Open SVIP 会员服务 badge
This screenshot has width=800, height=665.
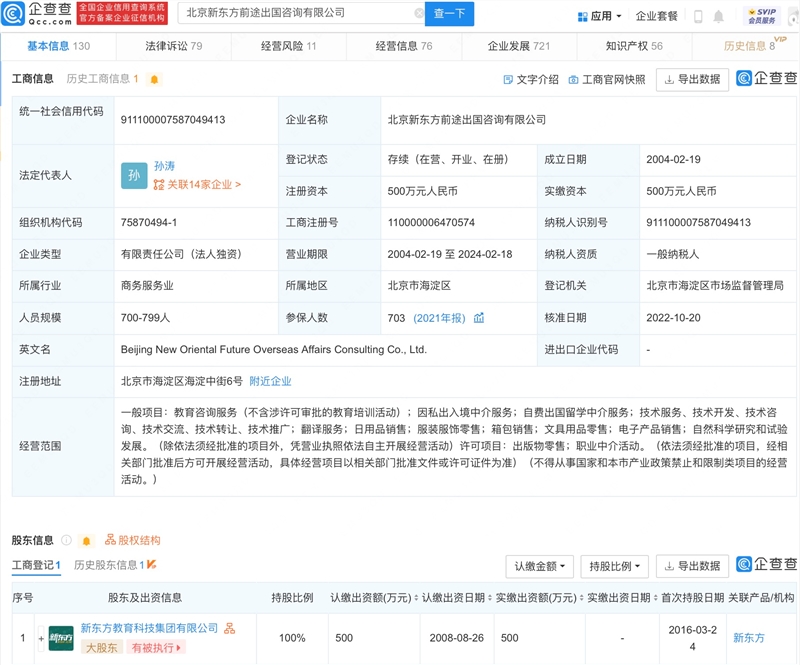762,16
